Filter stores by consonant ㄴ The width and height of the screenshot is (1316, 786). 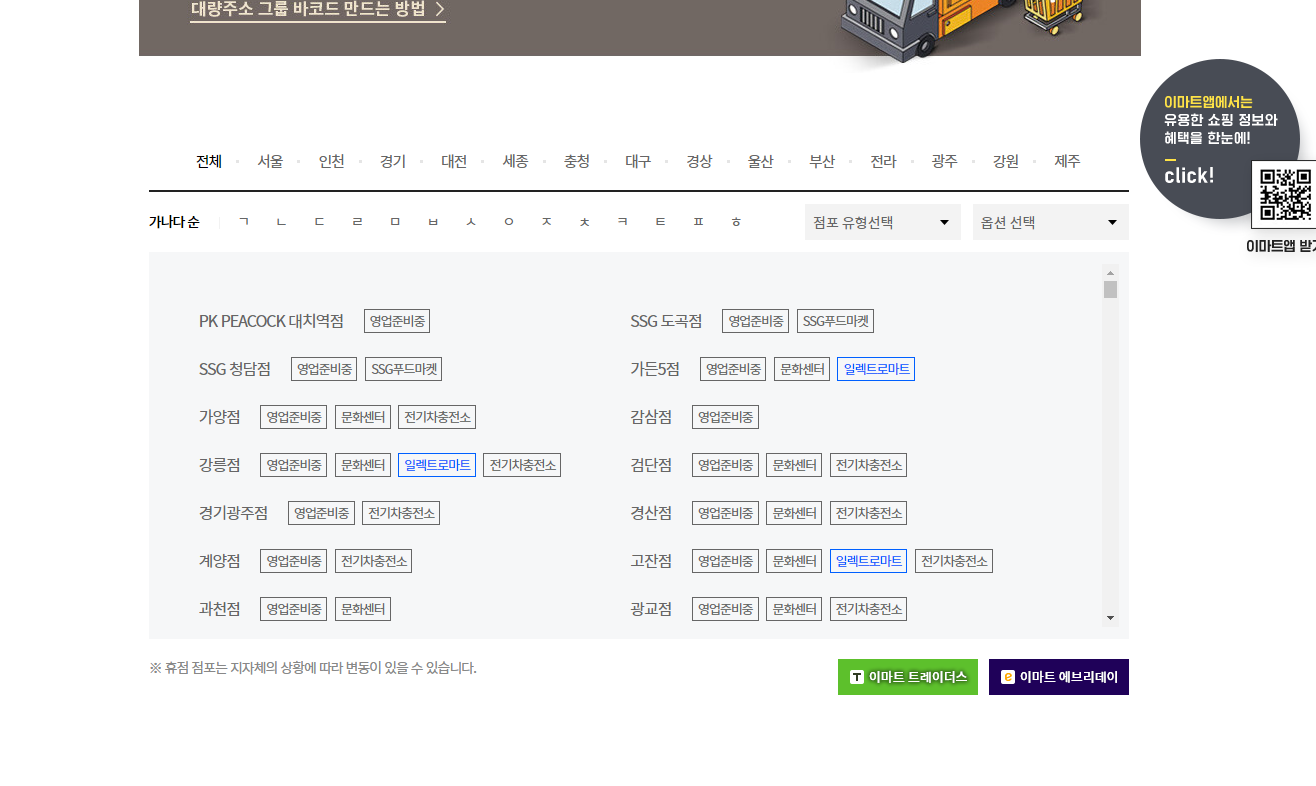281,222
